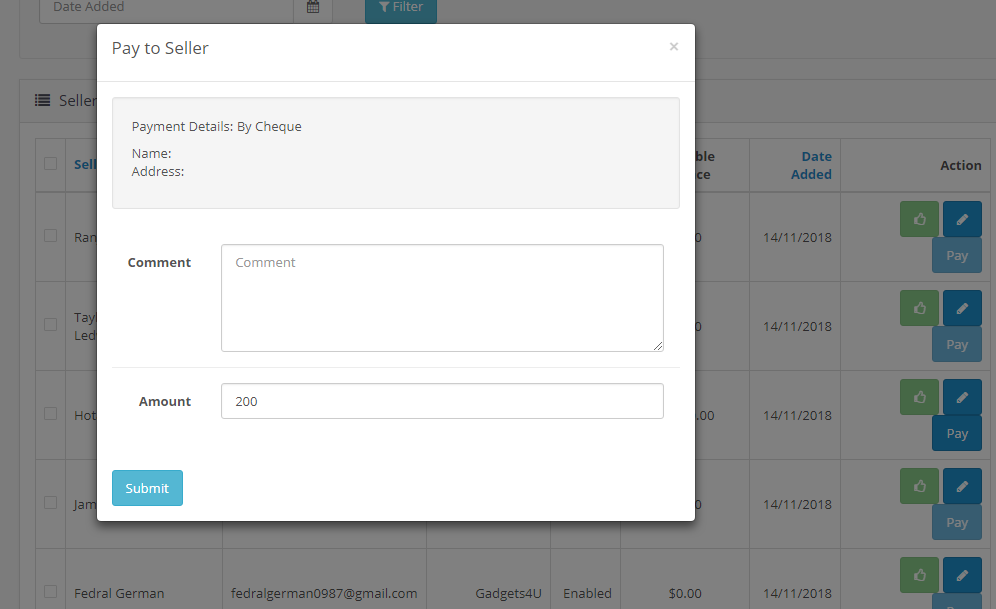The height and width of the screenshot is (609, 996).
Task: Click 14/11/2018 date in Fedral German row
Action: tap(797, 593)
